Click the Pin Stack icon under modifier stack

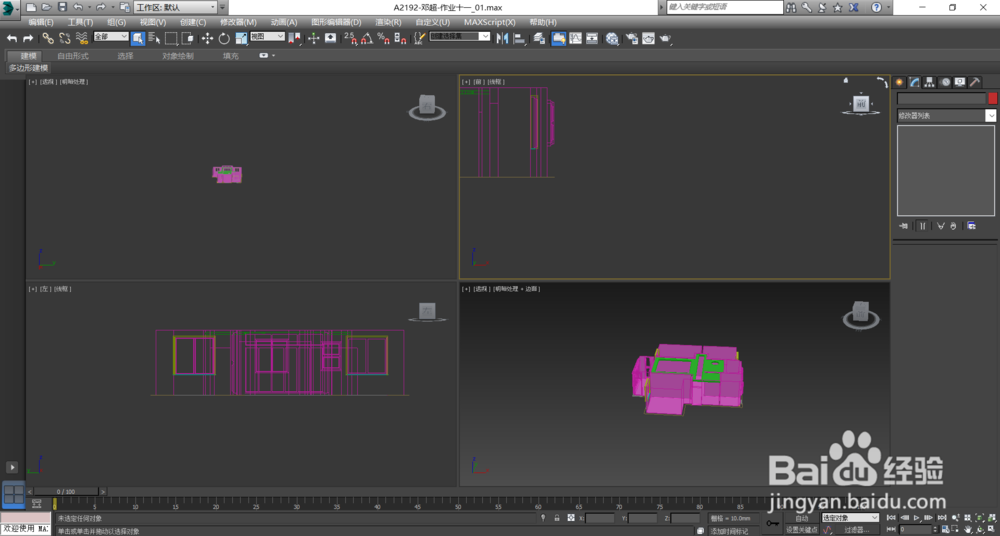(903, 226)
